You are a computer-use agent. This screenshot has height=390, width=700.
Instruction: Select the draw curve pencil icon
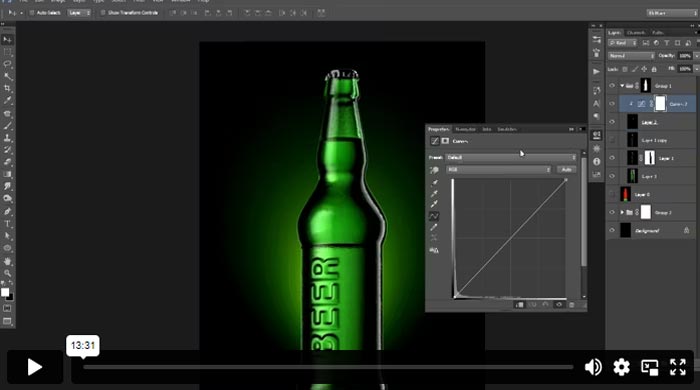[434, 228]
